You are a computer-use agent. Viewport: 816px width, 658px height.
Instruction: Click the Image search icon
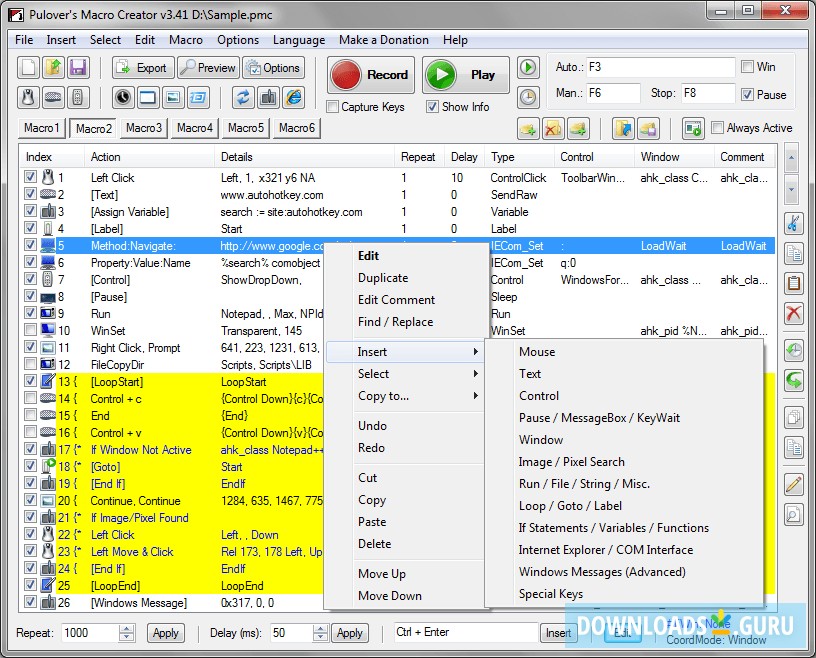coord(173,97)
